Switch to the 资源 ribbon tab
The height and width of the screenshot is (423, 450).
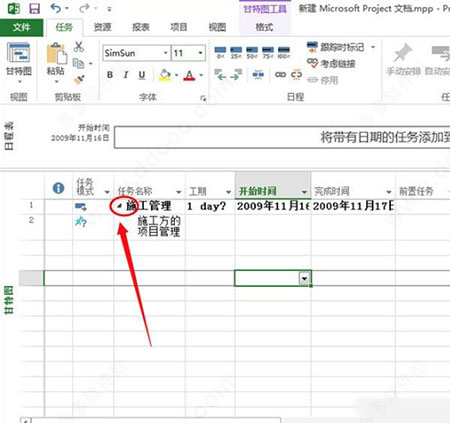pos(102,27)
